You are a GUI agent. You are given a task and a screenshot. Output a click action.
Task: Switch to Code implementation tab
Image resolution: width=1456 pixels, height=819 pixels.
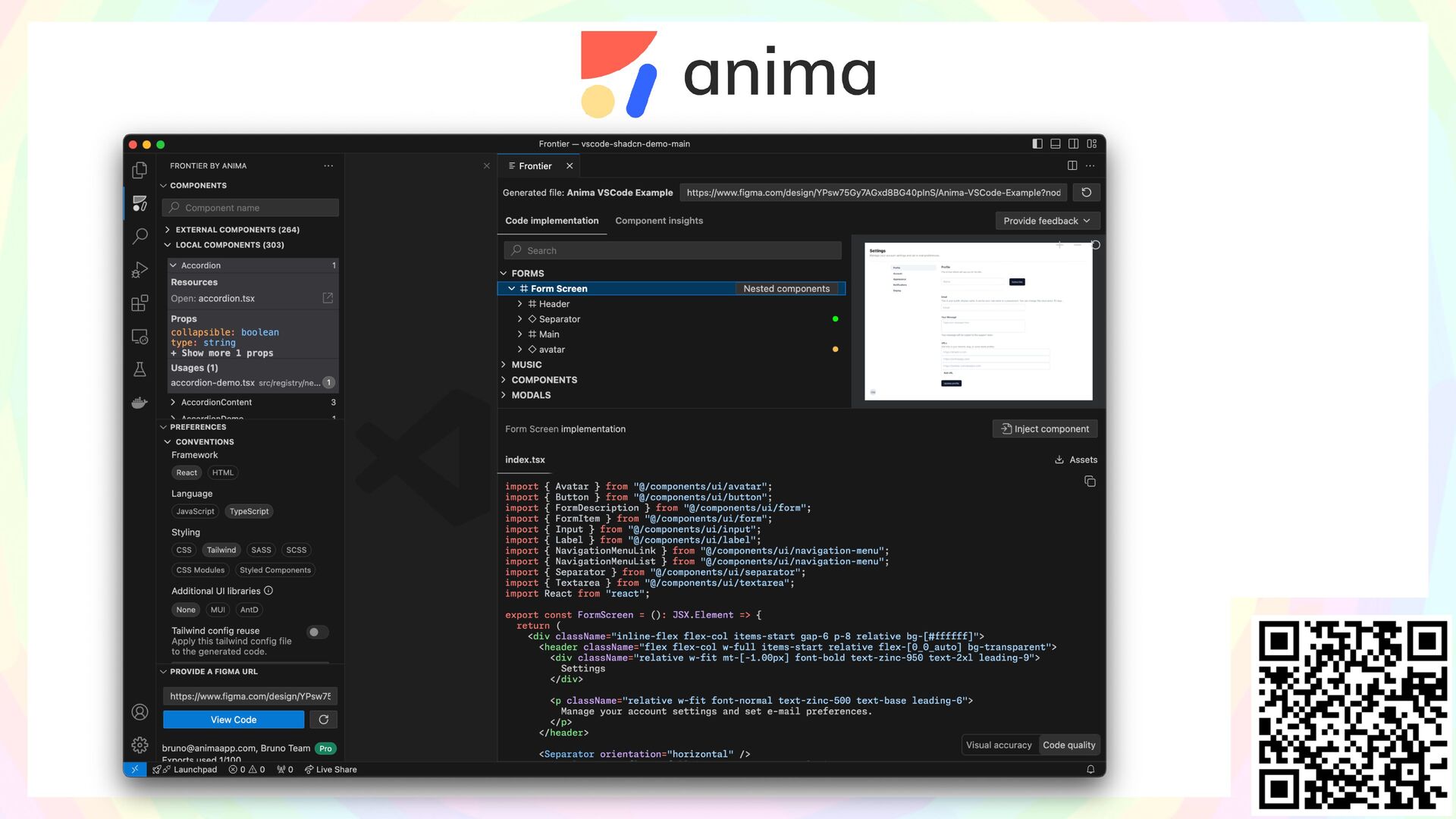pyautogui.click(x=552, y=221)
